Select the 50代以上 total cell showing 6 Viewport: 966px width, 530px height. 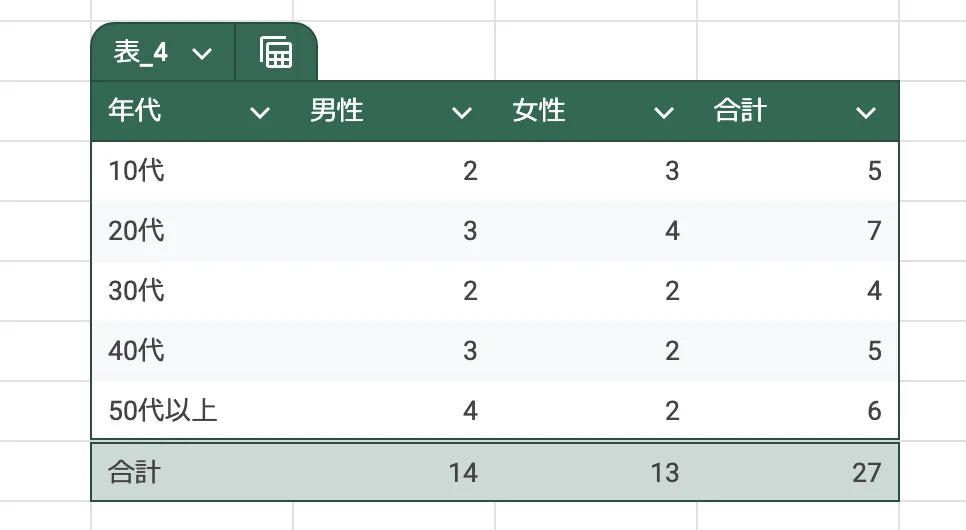click(798, 410)
